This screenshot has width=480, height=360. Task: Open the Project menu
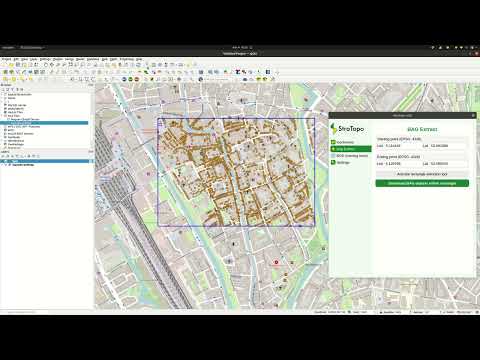click(x=6, y=59)
